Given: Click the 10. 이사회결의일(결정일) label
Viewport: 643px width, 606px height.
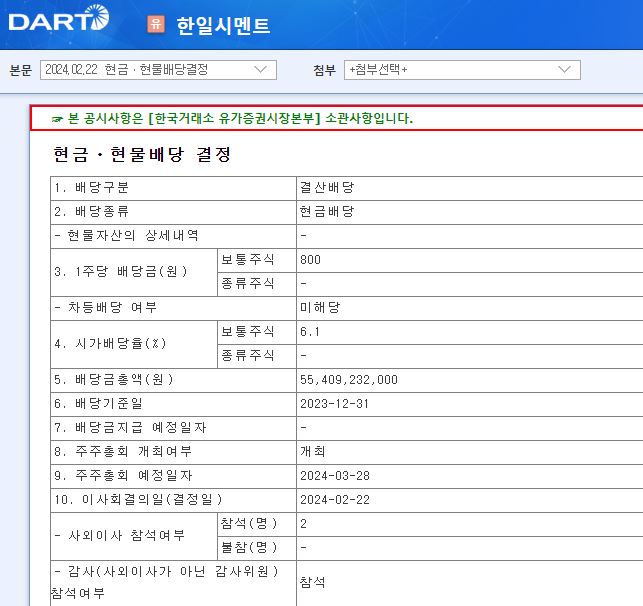Looking at the screenshot, I should [x=138, y=500].
